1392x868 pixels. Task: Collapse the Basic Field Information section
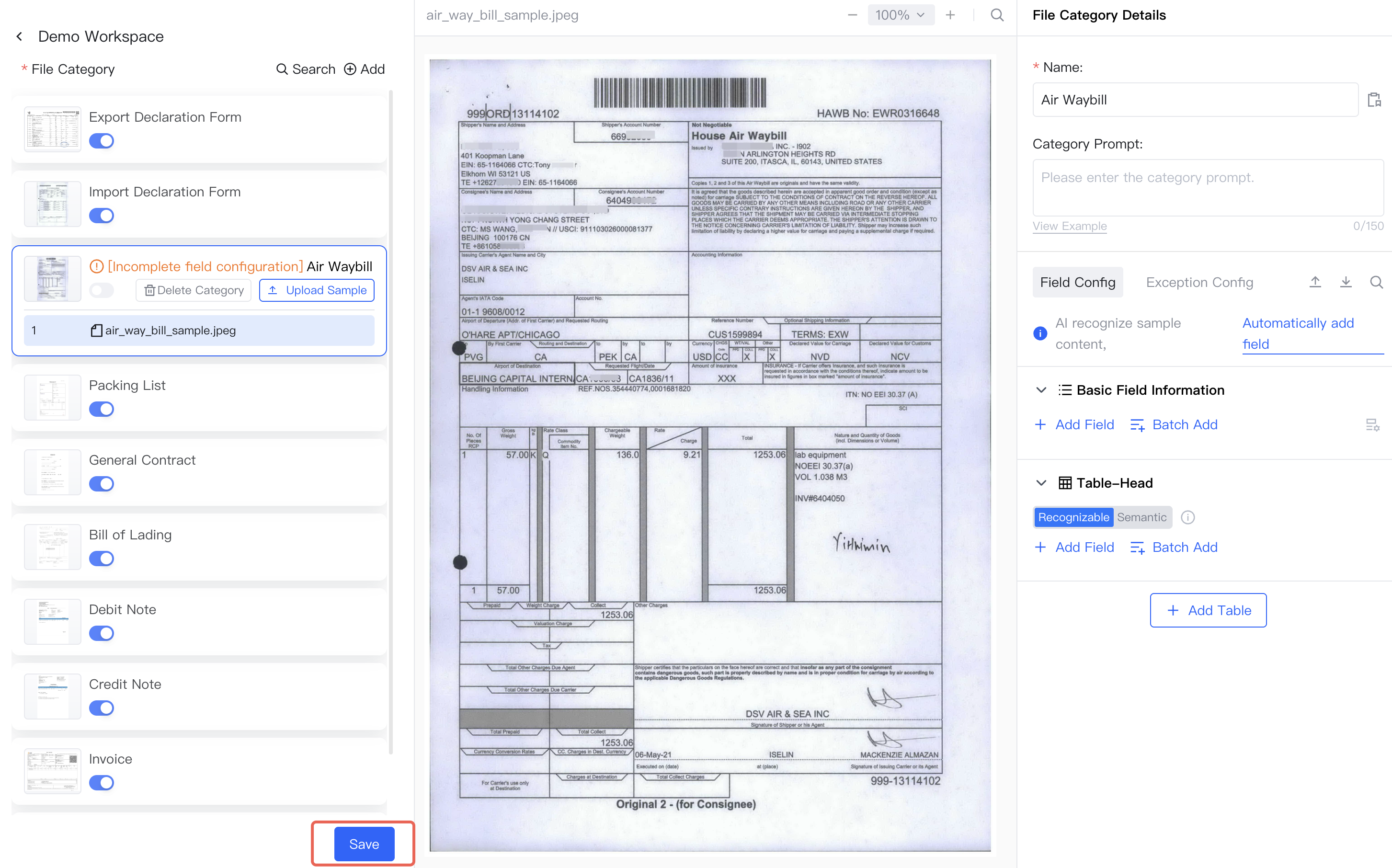1041,390
